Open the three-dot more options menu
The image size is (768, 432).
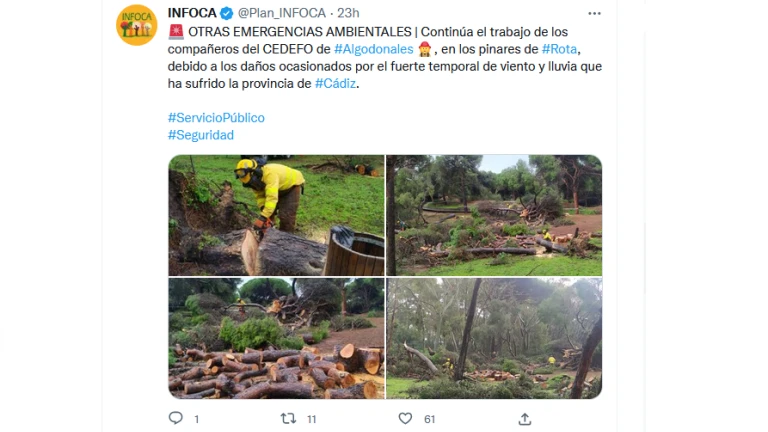coord(594,13)
